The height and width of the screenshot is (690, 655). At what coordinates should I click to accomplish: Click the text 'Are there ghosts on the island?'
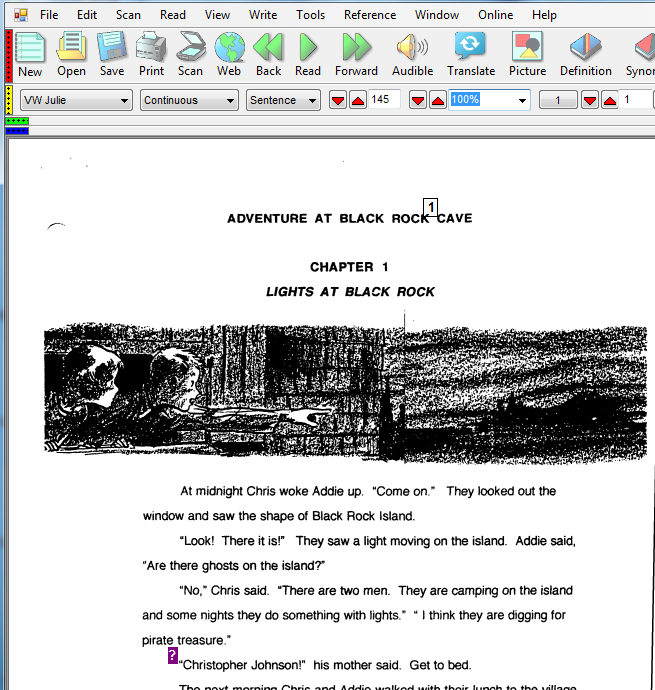(x=233, y=565)
